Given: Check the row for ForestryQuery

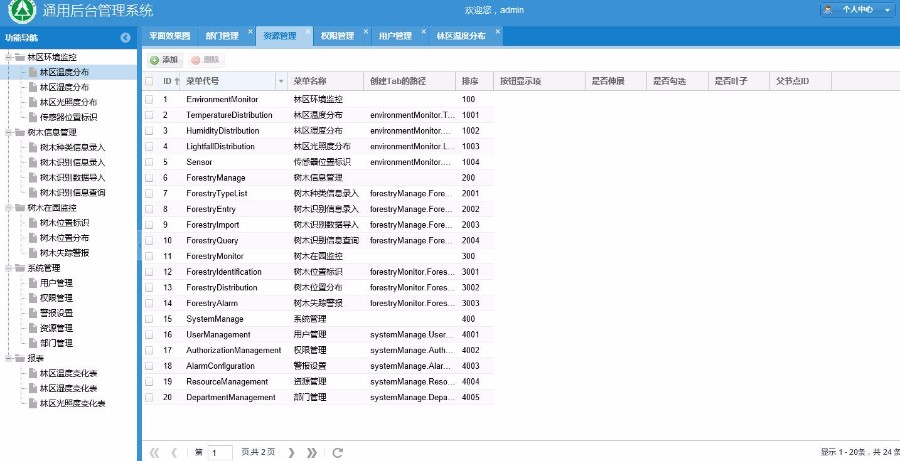Looking at the screenshot, I should [149, 241].
